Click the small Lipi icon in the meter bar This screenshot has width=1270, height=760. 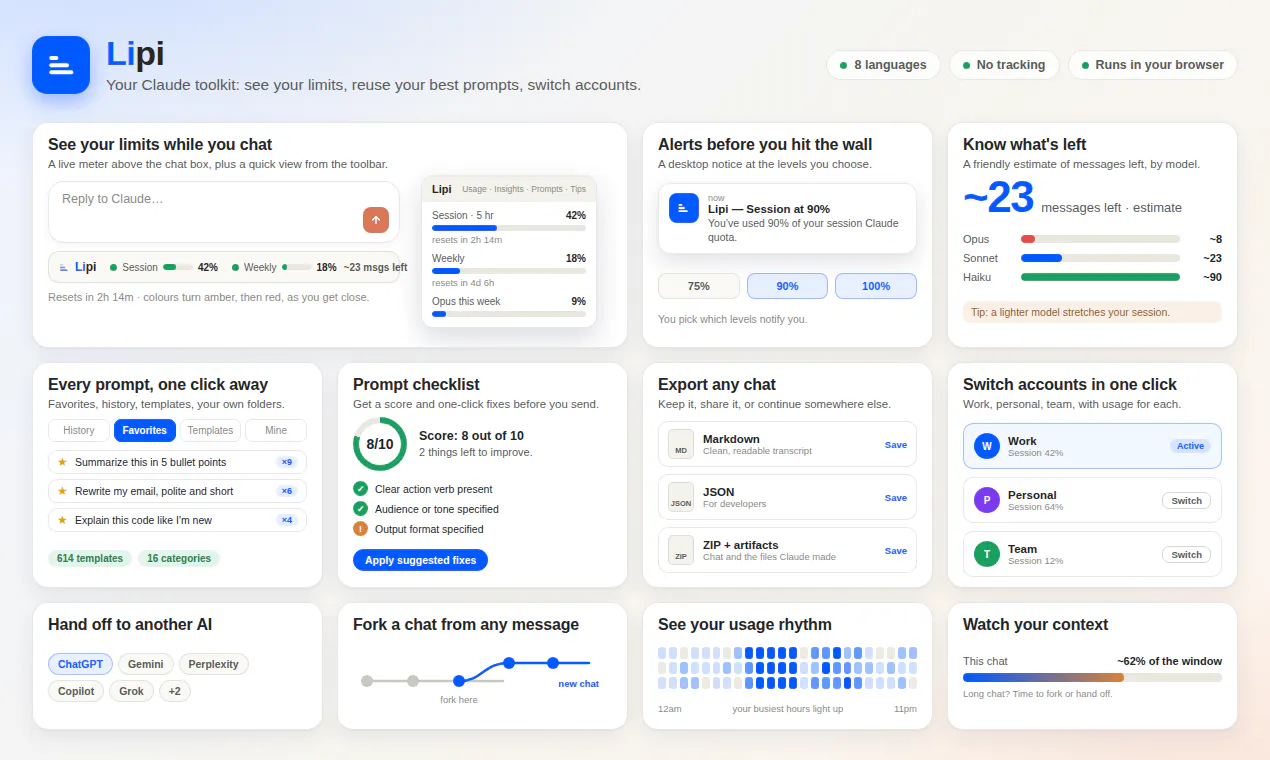[64, 267]
